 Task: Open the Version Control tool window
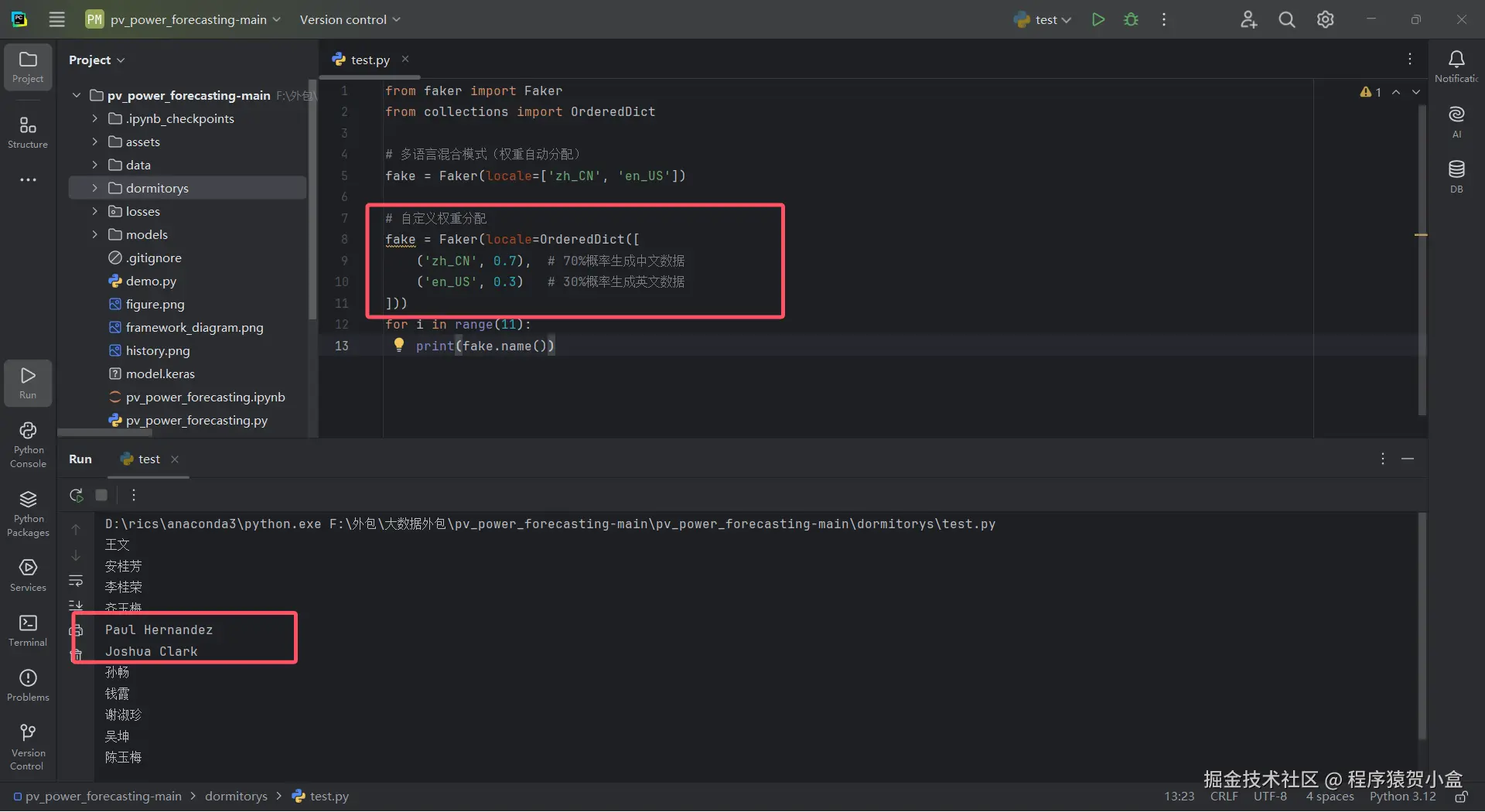pos(28,747)
